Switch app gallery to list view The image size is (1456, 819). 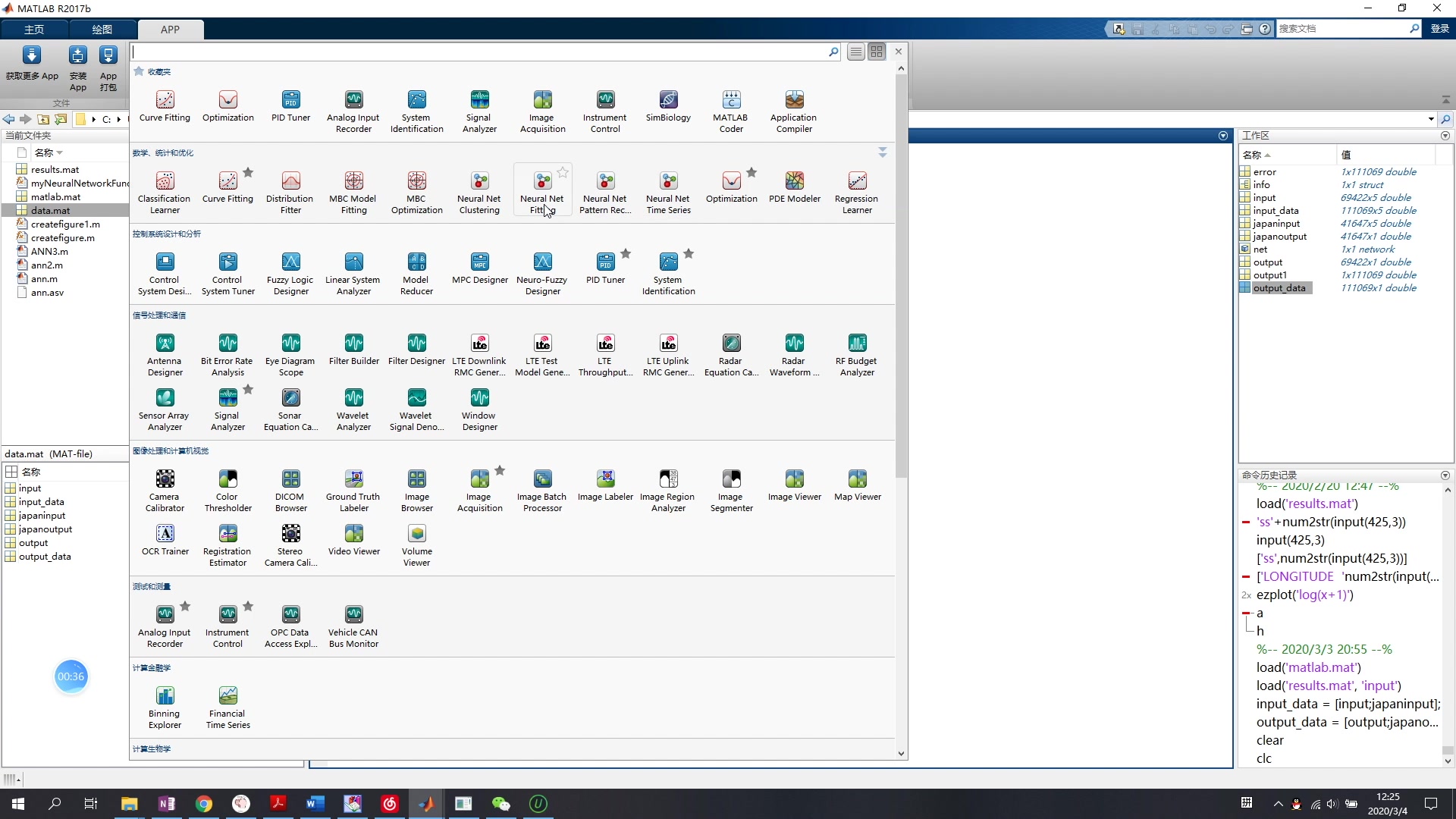tap(856, 52)
